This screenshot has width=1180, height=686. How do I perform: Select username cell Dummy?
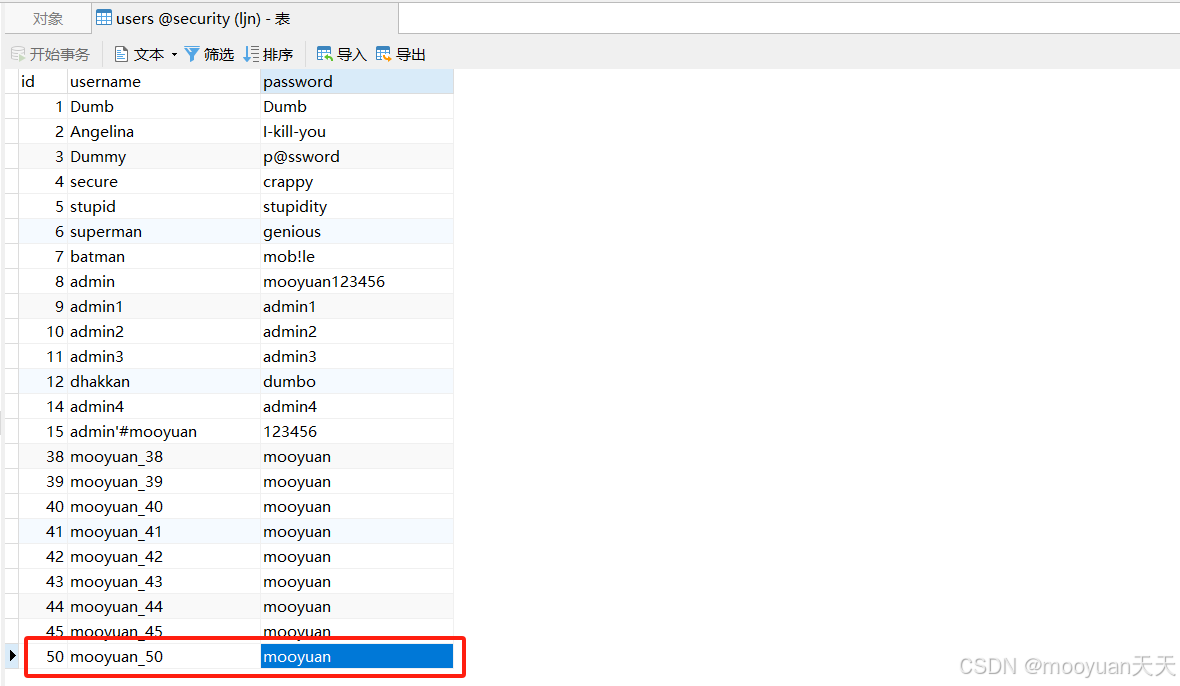163,156
